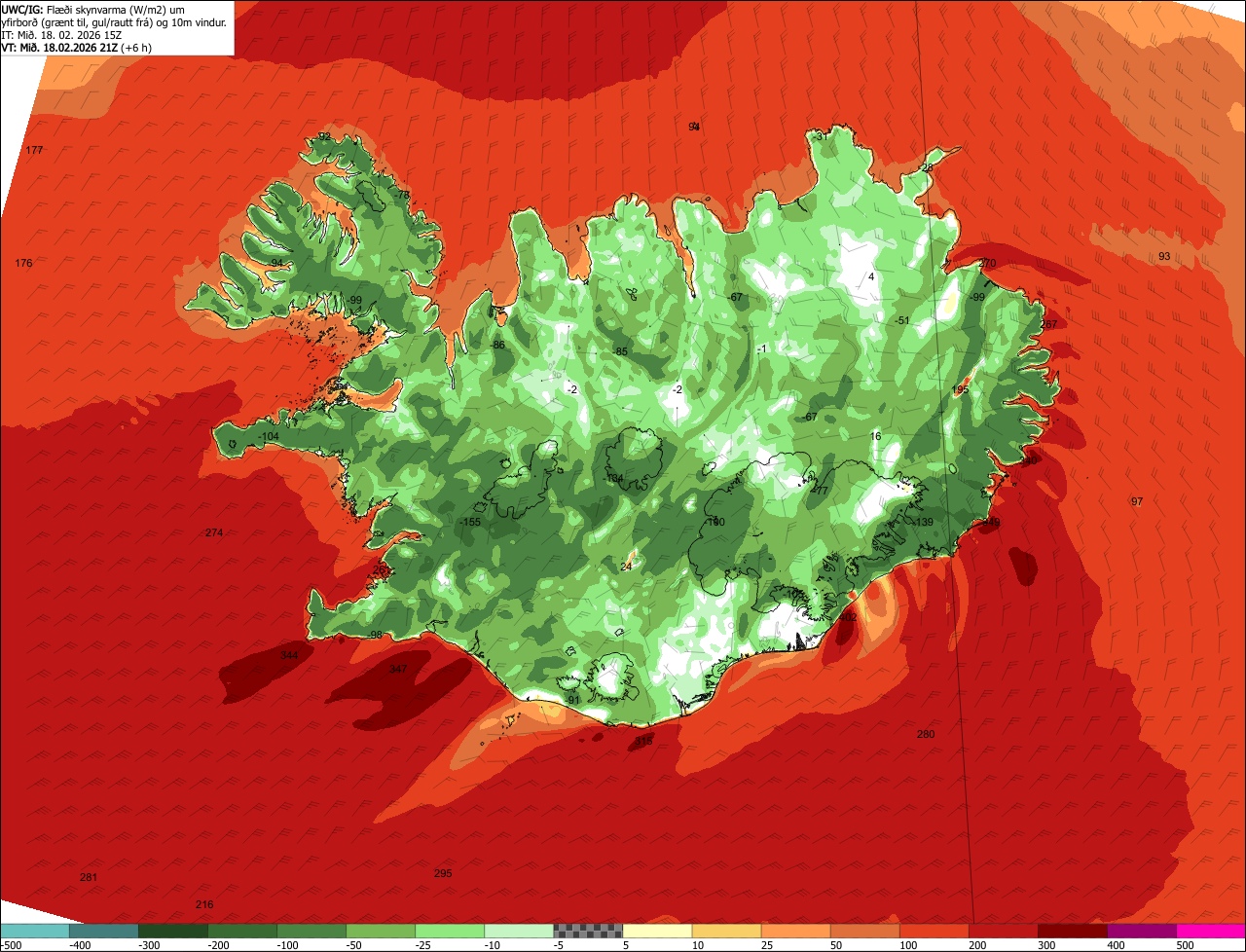Pick the orange 50 to 100 legend swatch
The height and width of the screenshot is (952, 1246).
pos(865,931)
